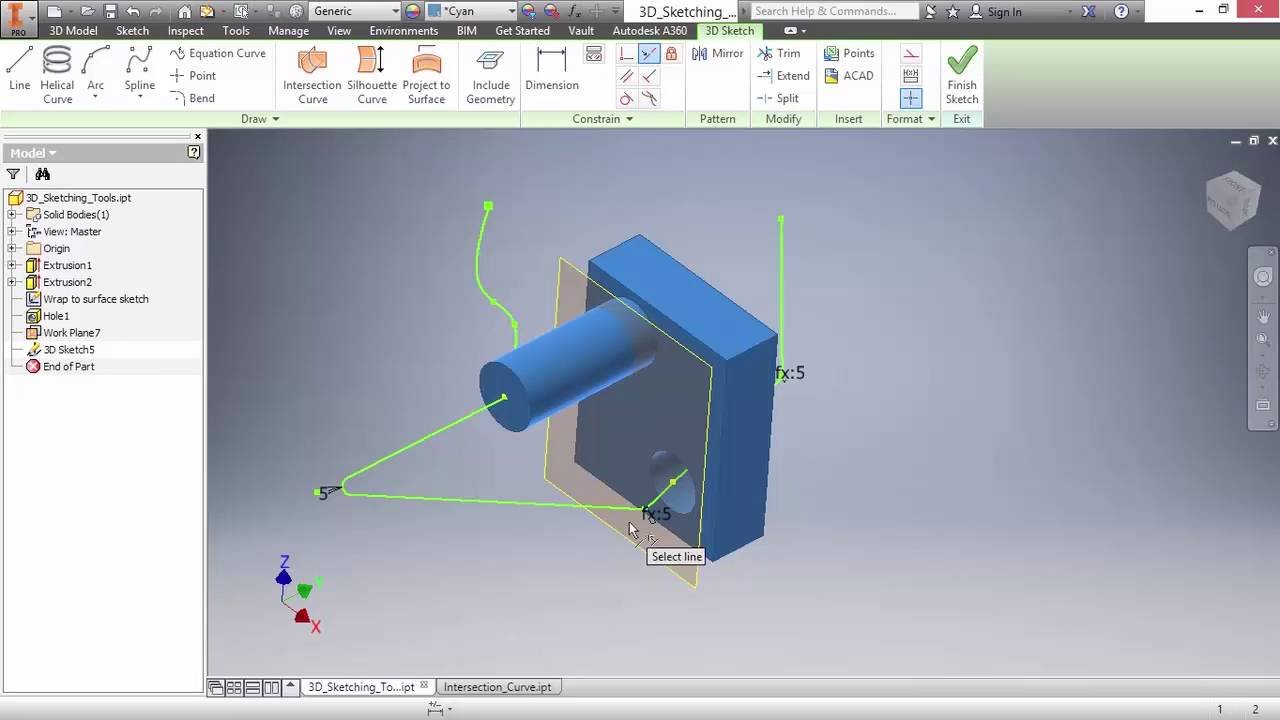Toggle the active collinear constraint button
This screenshot has height=720, width=1280.
click(x=649, y=54)
